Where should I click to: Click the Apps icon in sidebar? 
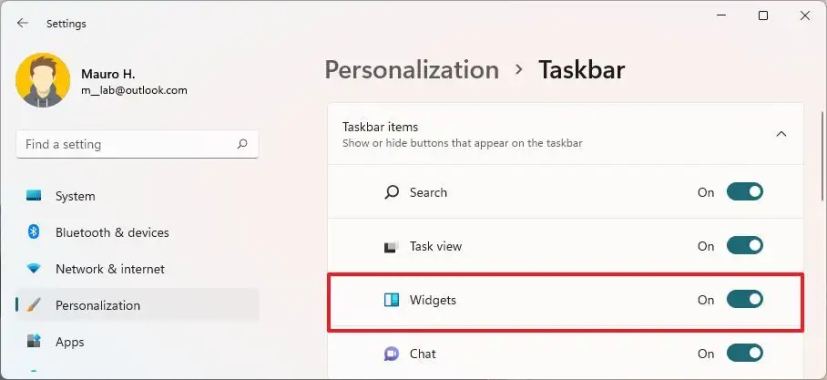[x=34, y=341]
